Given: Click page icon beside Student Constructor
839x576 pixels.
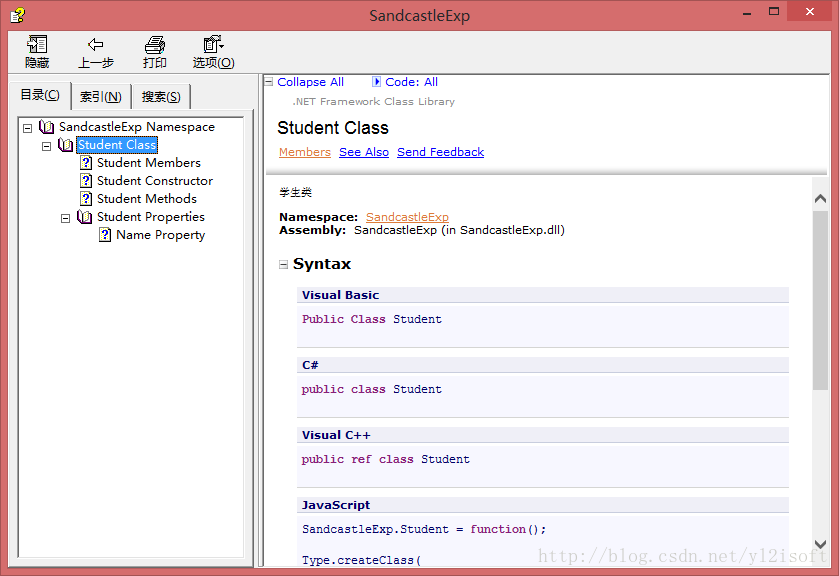Looking at the screenshot, I should 86,181.
